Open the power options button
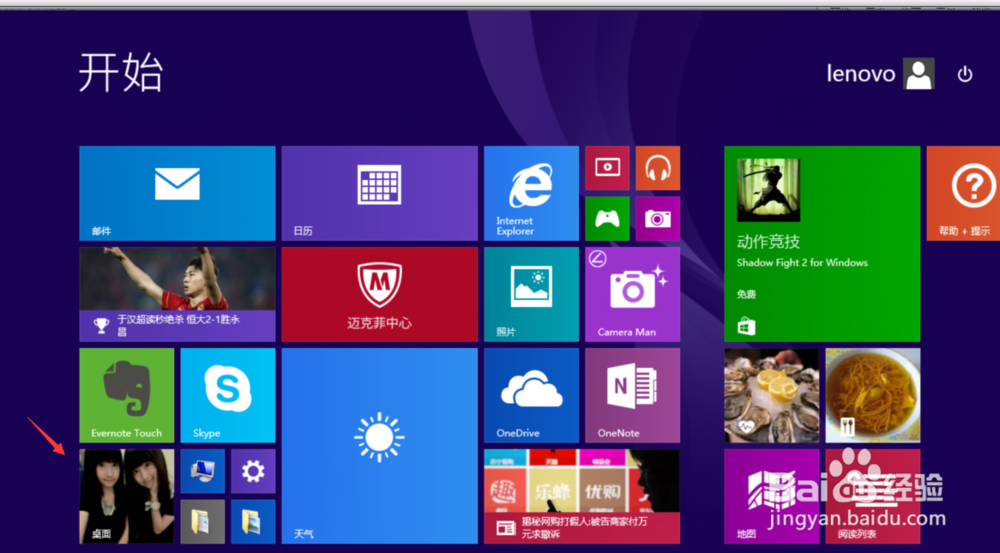The height and width of the screenshot is (553, 1000). coord(965,74)
